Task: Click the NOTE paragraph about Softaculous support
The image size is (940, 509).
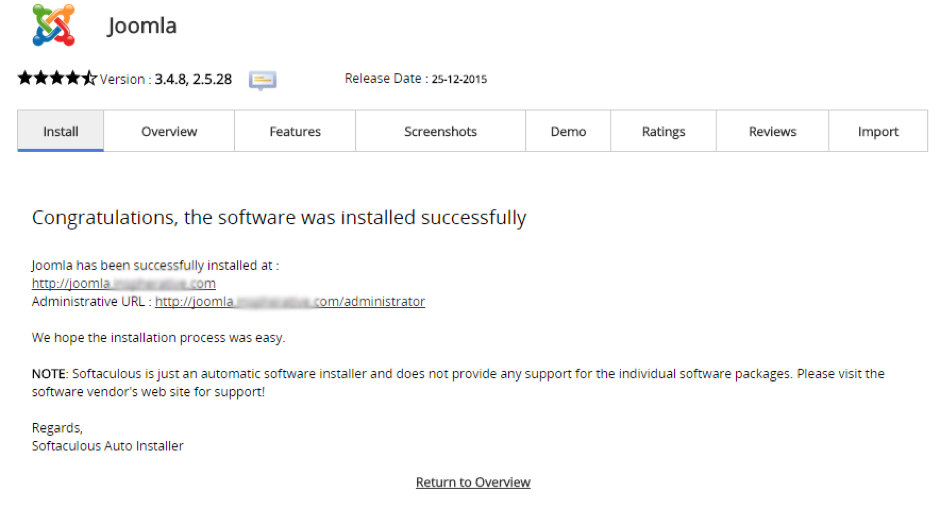Action: click(x=458, y=382)
